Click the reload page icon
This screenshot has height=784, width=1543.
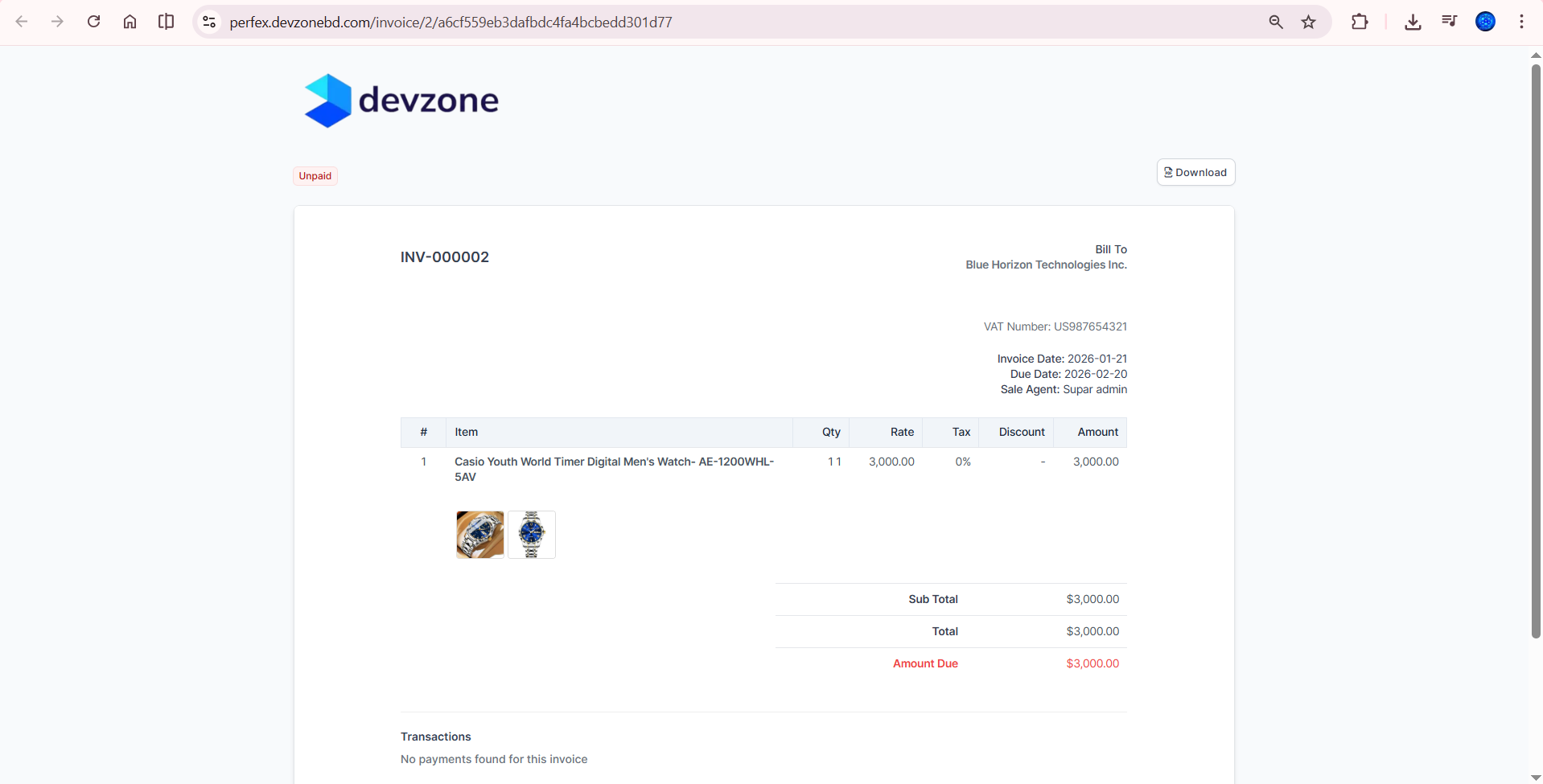(x=93, y=22)
